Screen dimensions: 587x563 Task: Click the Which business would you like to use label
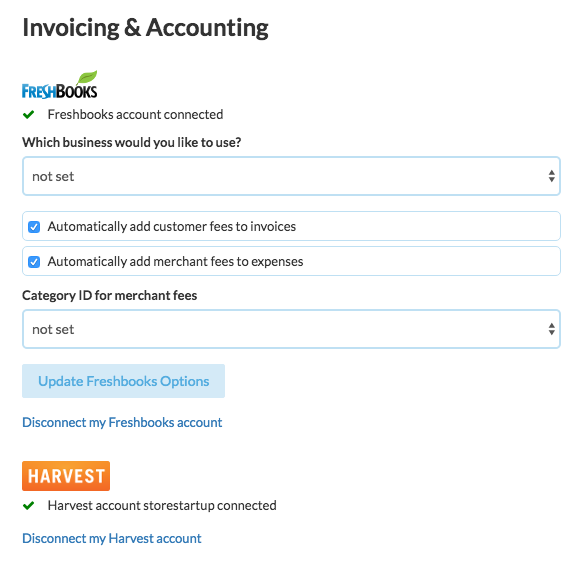pyautogui.click(x=131, y=143)
